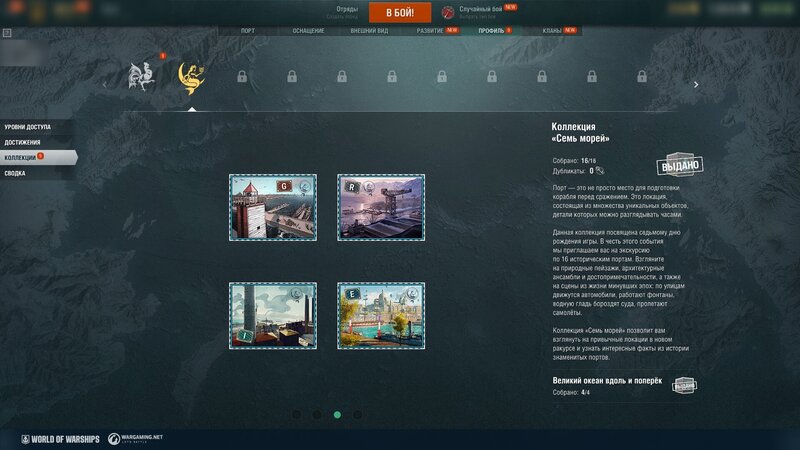800x450 pixels.
Task: Open the РАЗВИТИЕ tab
Action: (430, 31)
